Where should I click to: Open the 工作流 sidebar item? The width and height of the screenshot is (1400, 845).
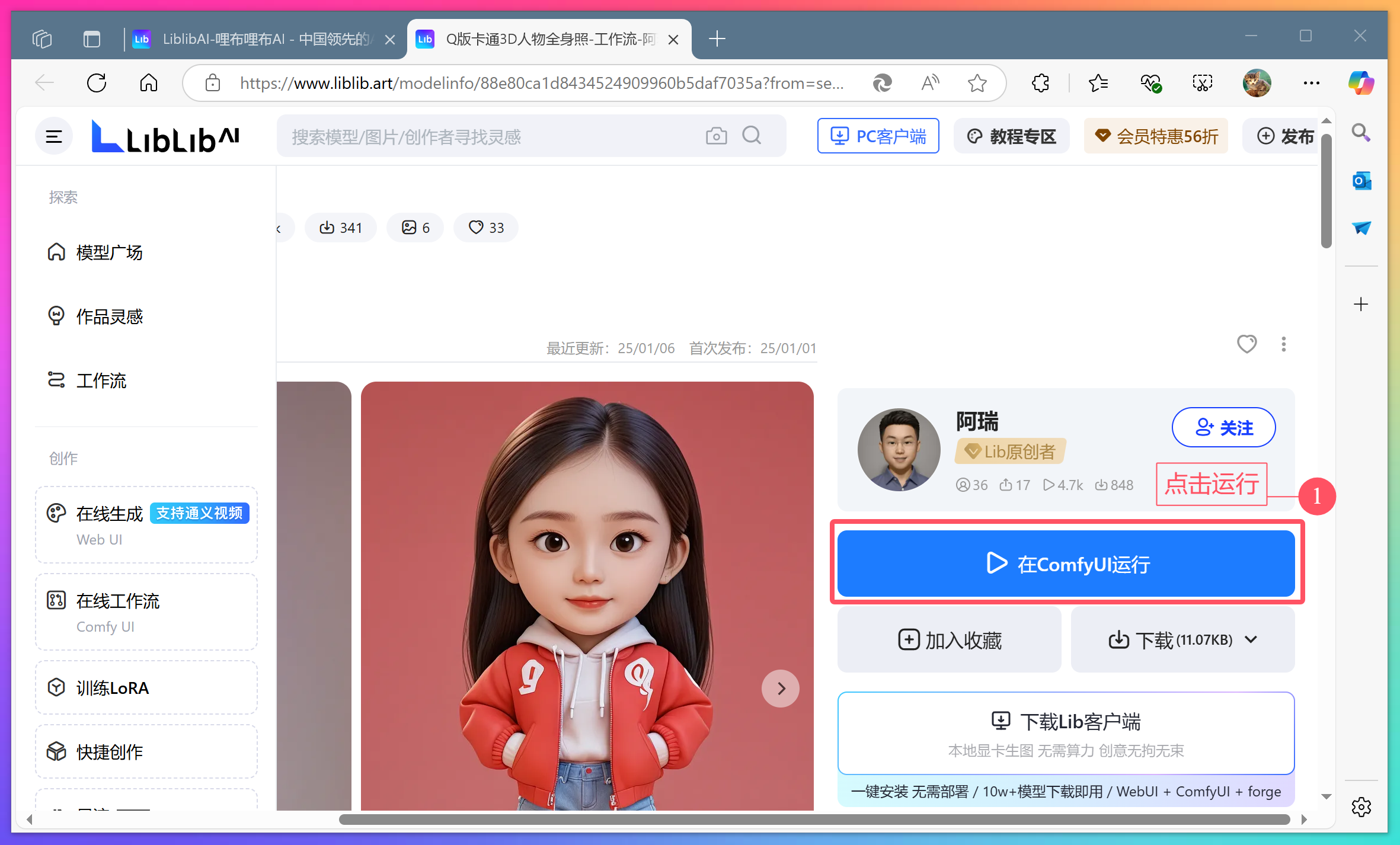[101, 380]
